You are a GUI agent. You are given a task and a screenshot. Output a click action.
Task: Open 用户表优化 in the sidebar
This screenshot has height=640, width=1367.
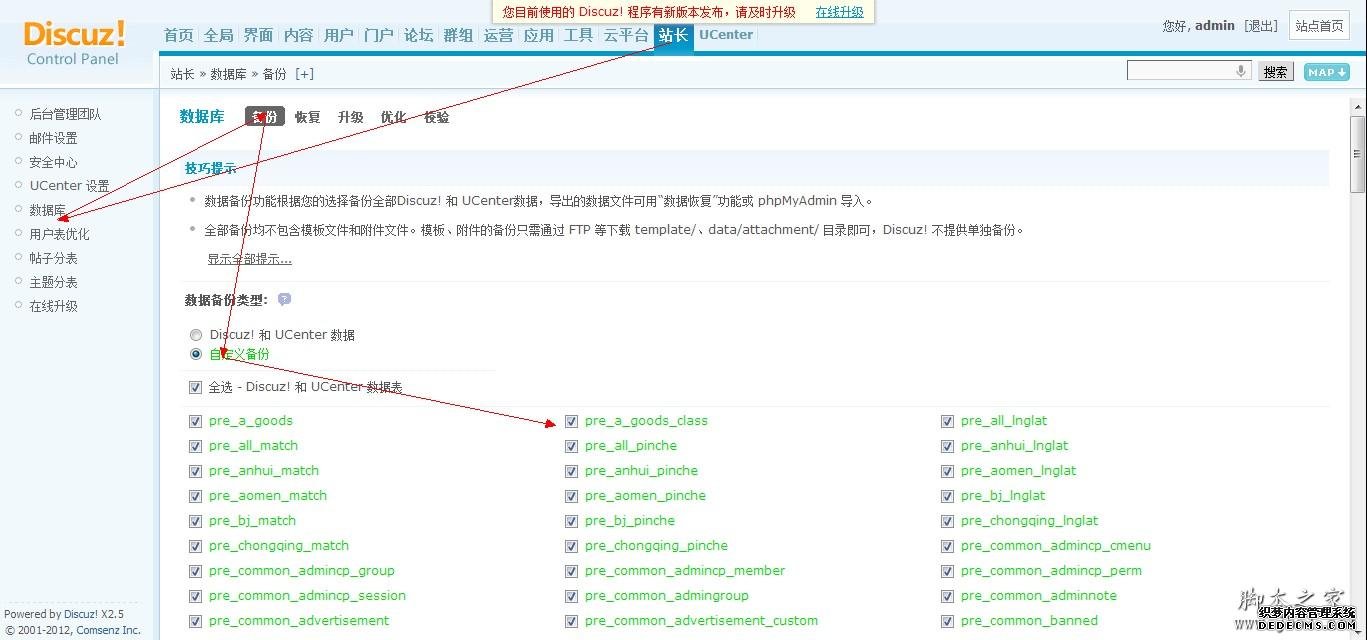pyautogui.click(x=59, y=234)
